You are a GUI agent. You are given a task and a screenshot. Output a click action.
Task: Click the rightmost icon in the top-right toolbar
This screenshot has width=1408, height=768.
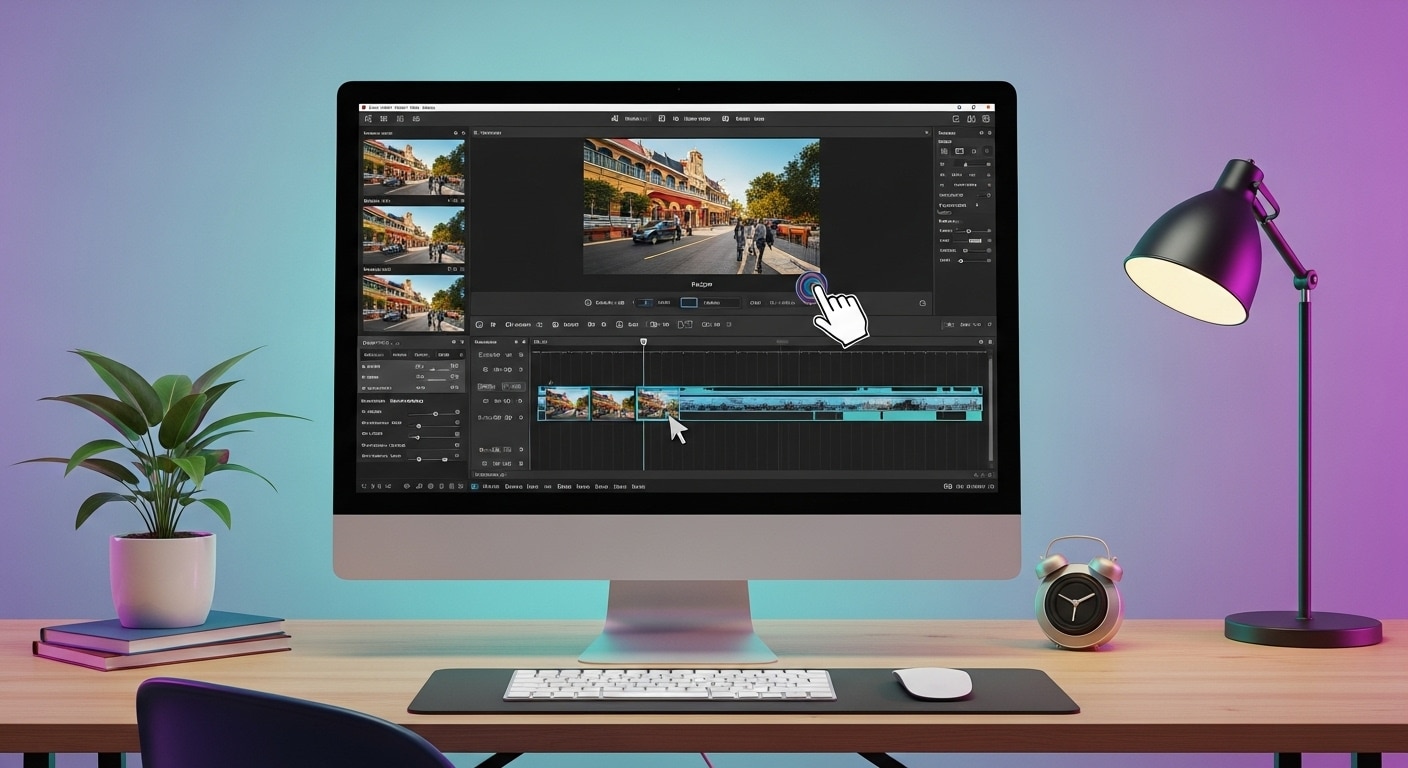click(x=987, y=119)
